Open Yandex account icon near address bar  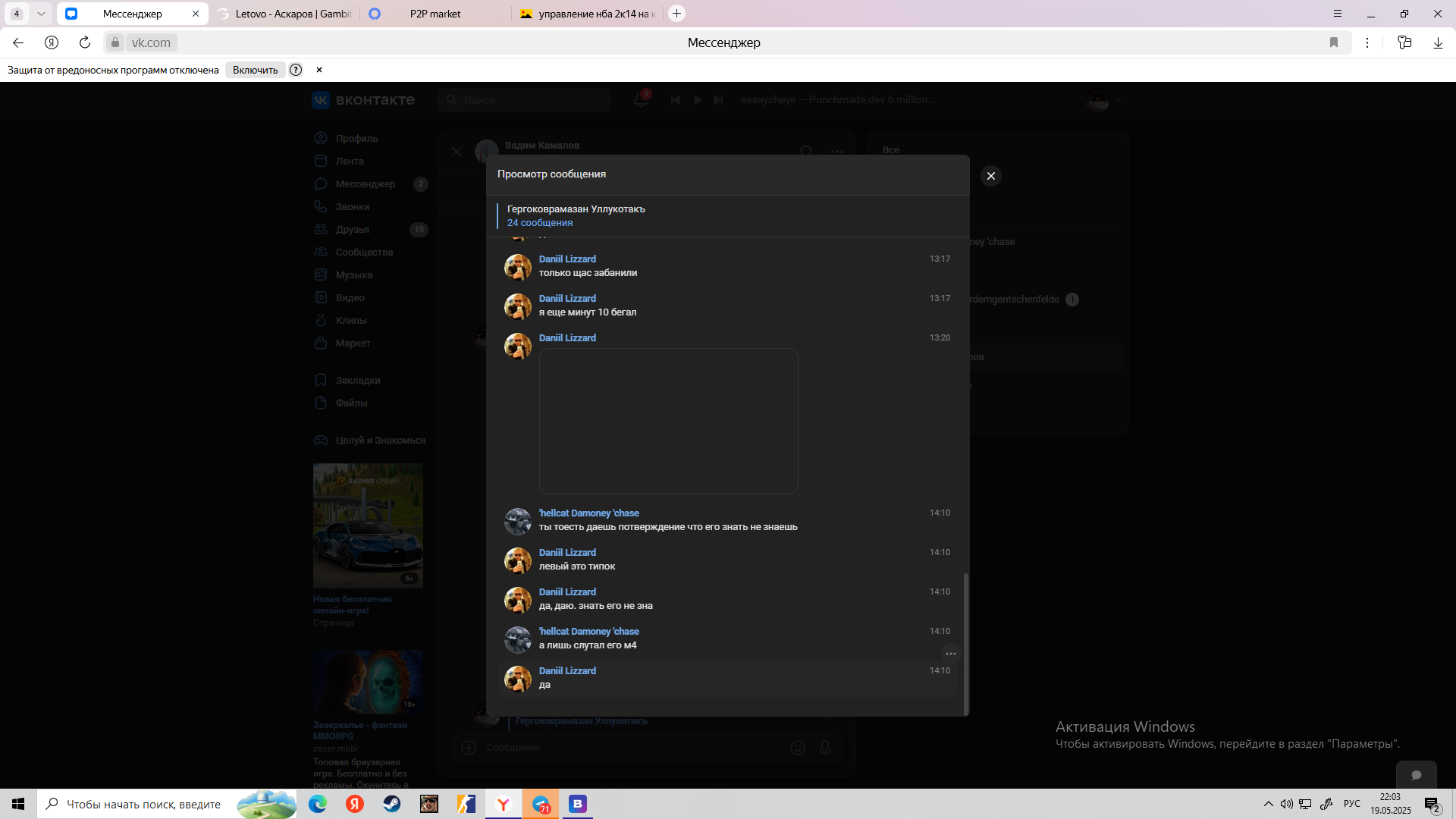coord(52,42)
